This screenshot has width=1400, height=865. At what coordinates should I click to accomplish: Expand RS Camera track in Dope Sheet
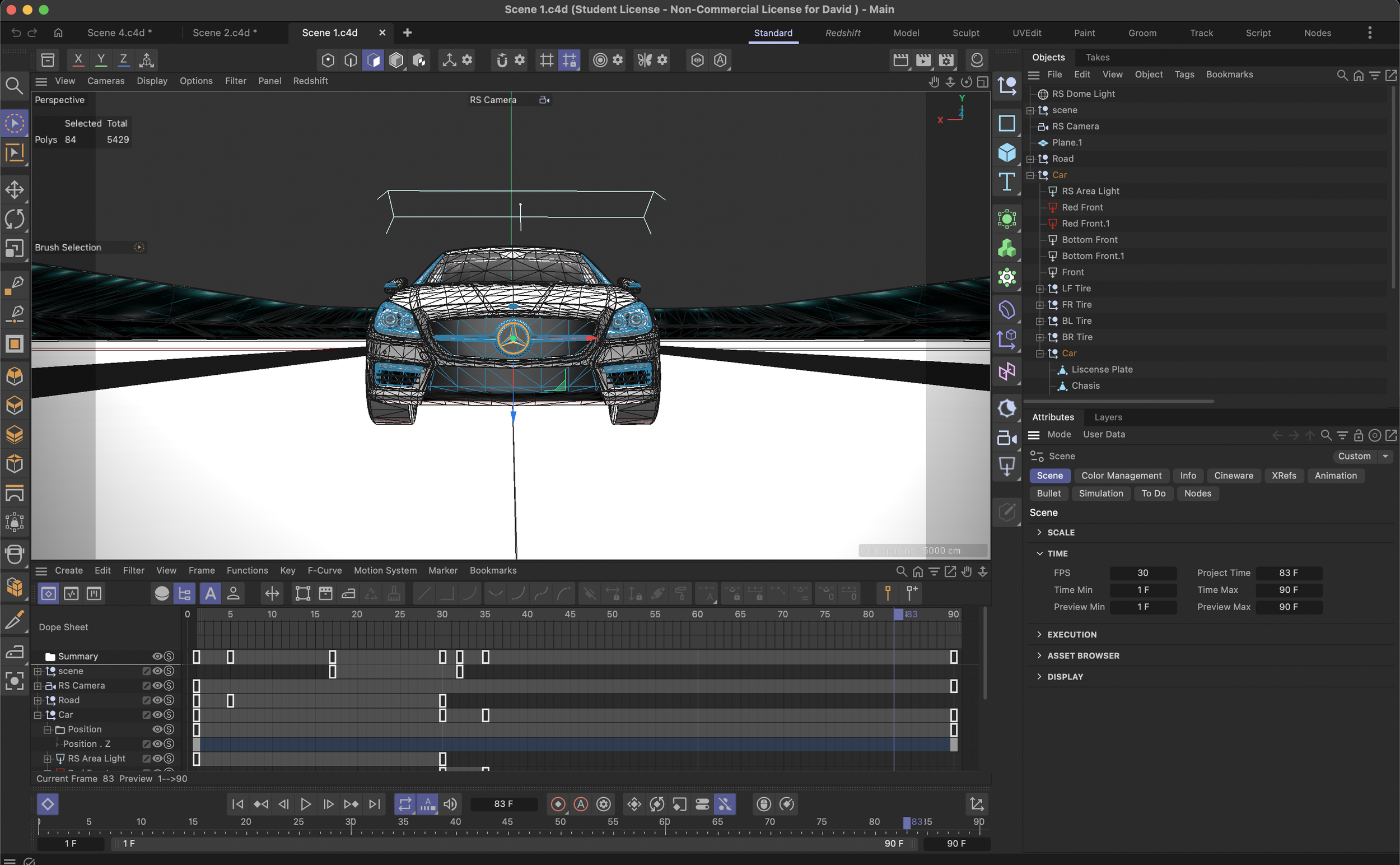point(38,685)
